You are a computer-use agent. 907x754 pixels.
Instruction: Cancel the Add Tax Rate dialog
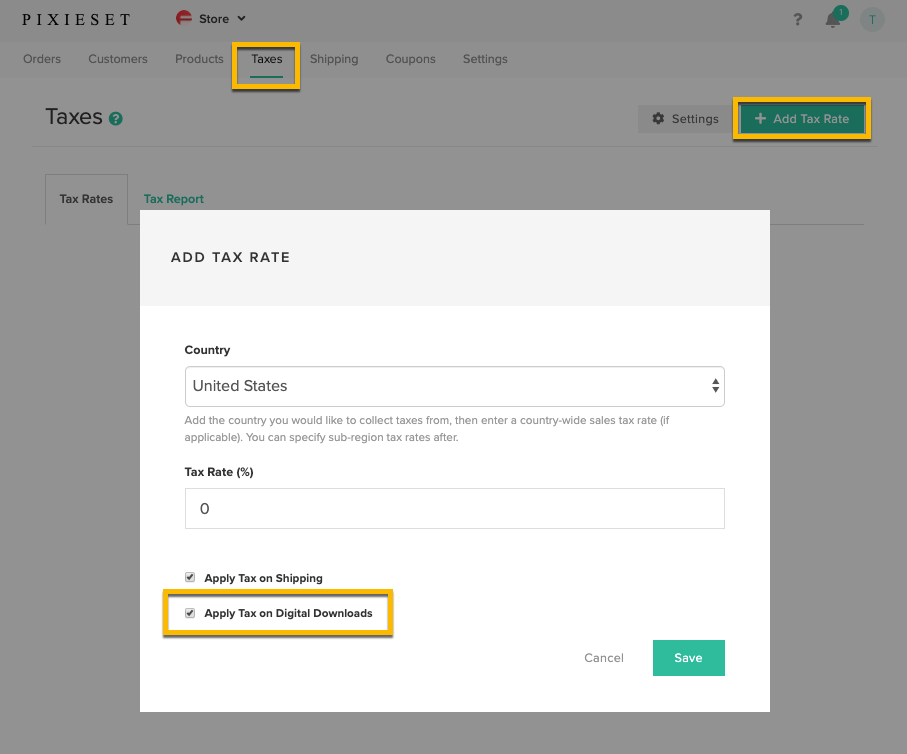pos(603,658)
